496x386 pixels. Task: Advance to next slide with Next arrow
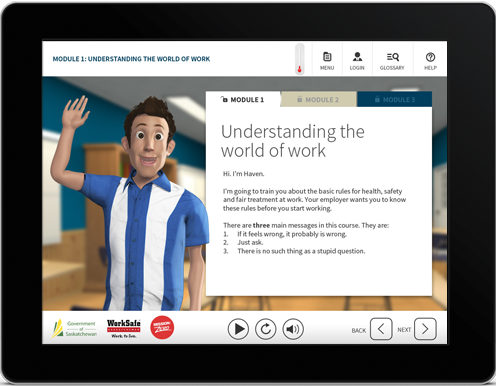(x=425, y=329)
